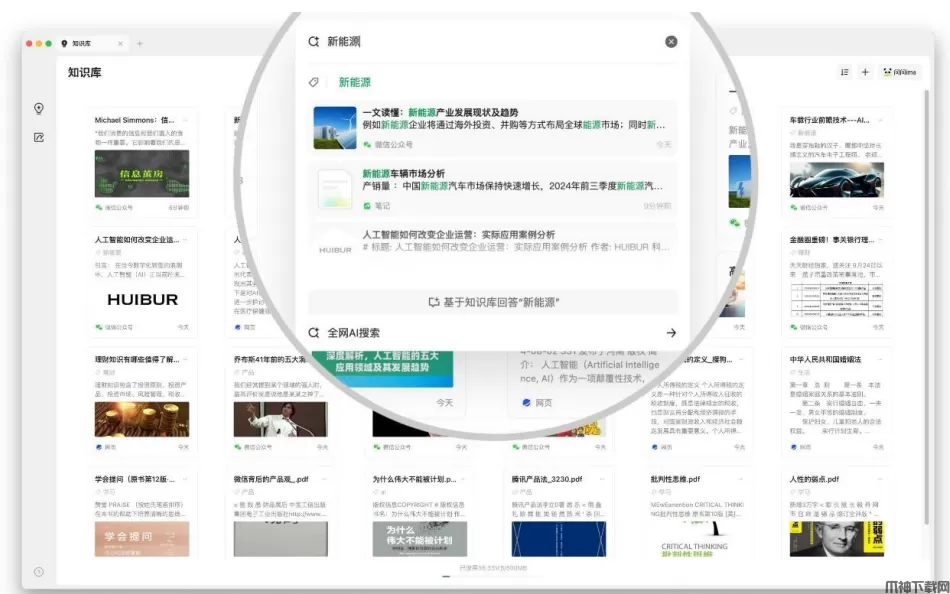Open a new tab with plus button
Viewport: 950px width, 594px height.
(139, 44)
